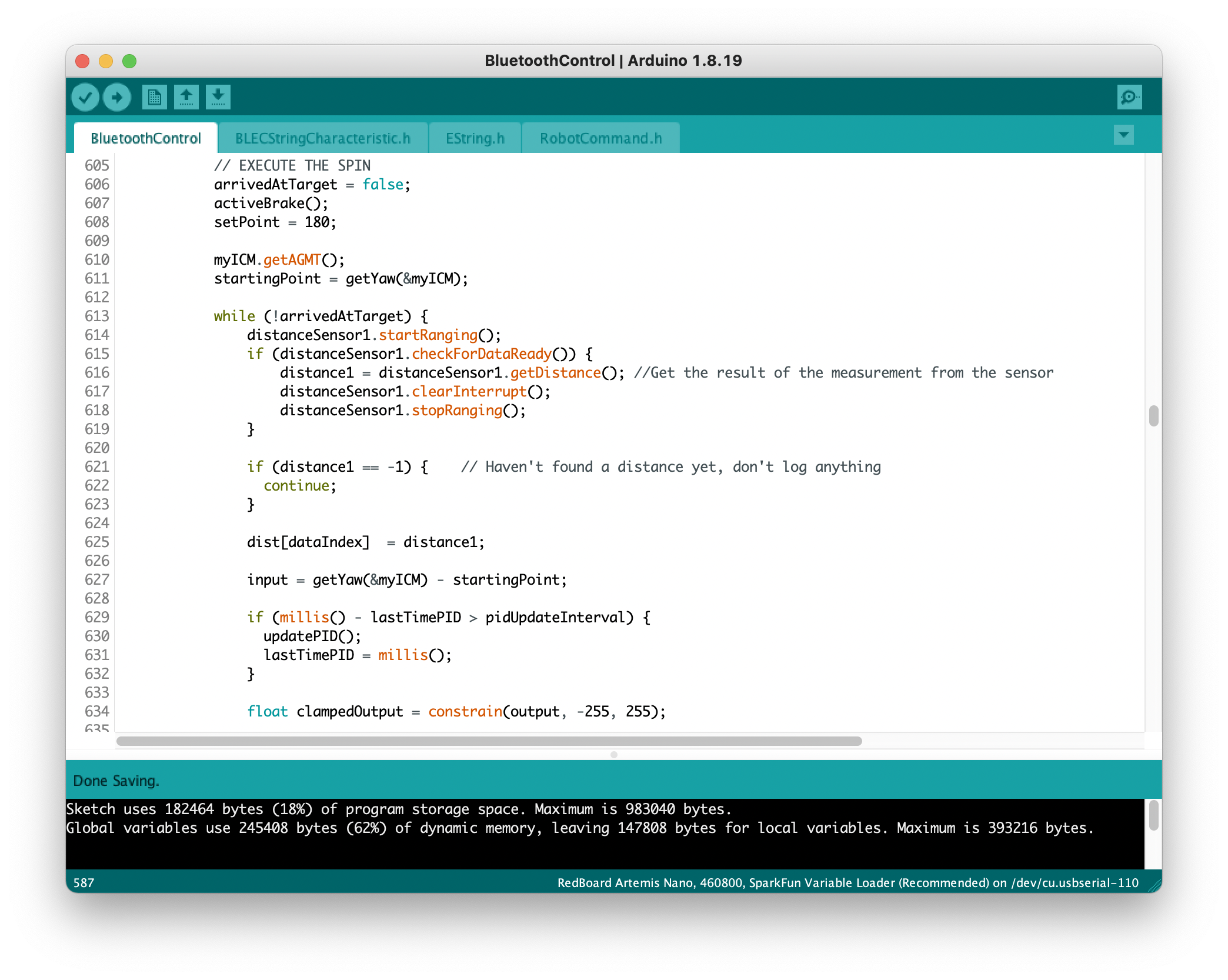Click 'distanceSensor1.startRanging();' line
The width and height of the screenshot is (1228, 980).
click(373, 335)
